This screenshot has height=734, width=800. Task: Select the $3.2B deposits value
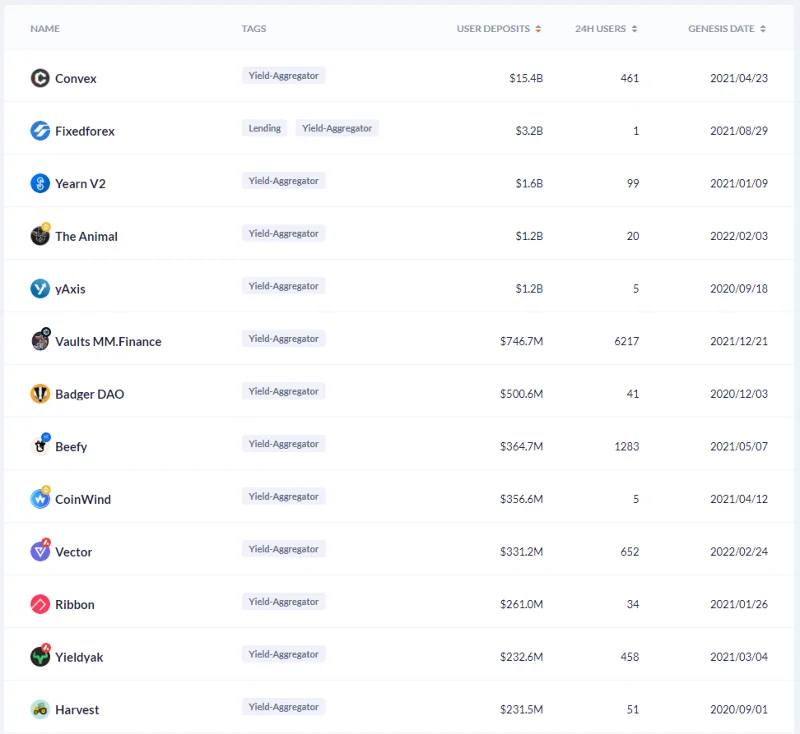click(529, 131)
